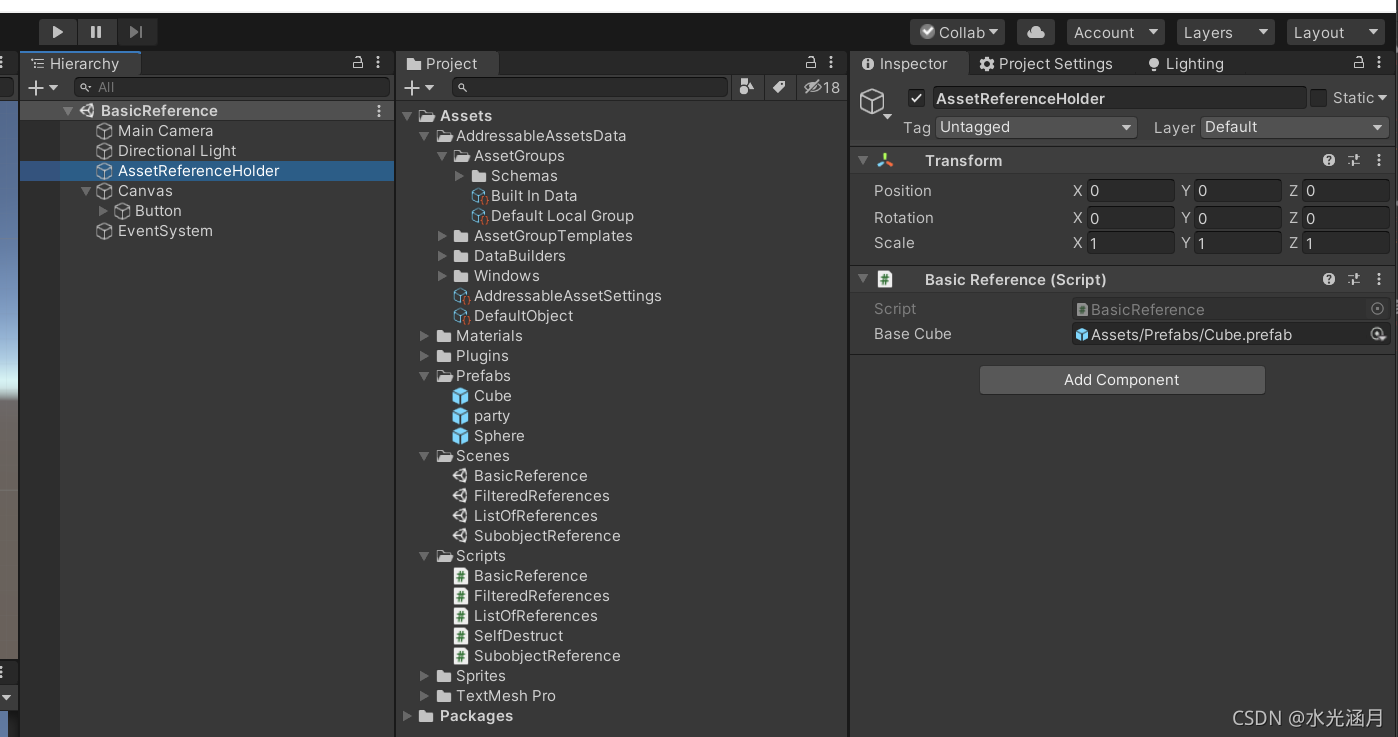This screenshot has width=1398, height=737.
Task: Open the Collab dropdown
Action: pyautogui.click(x=958, y=32)
